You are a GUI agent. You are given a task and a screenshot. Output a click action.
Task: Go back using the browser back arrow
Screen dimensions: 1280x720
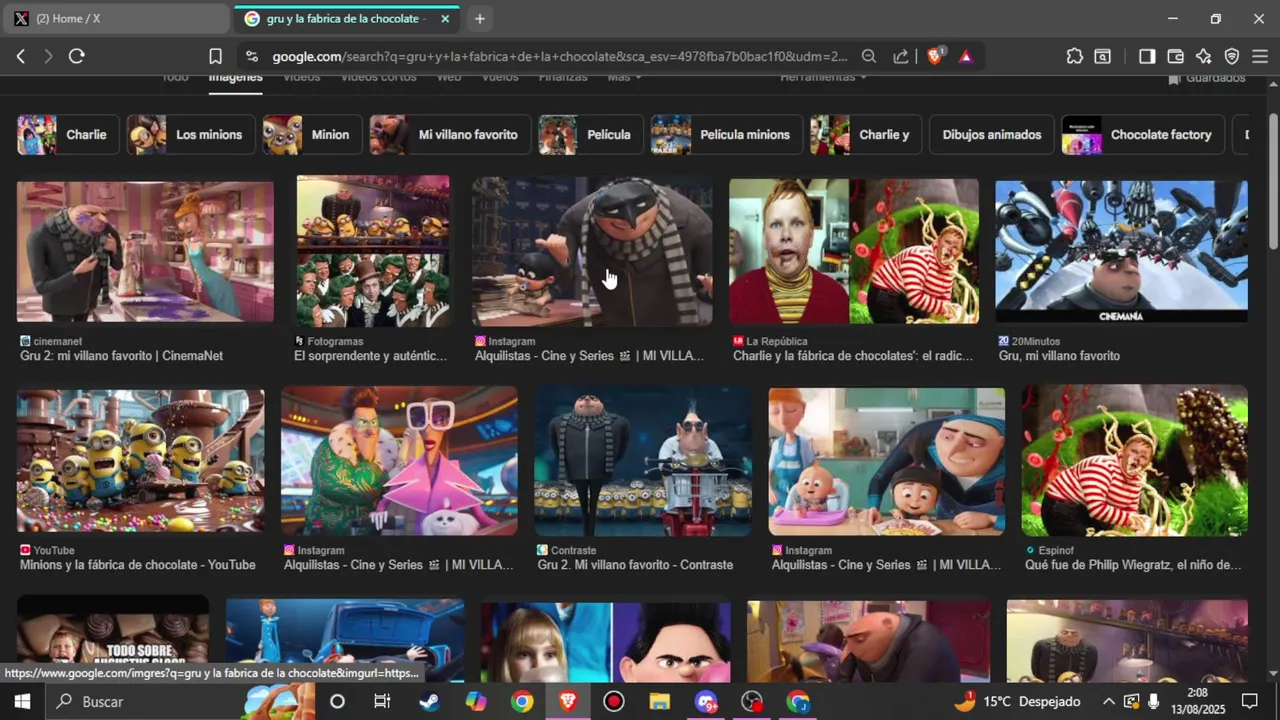click(20, 57)
